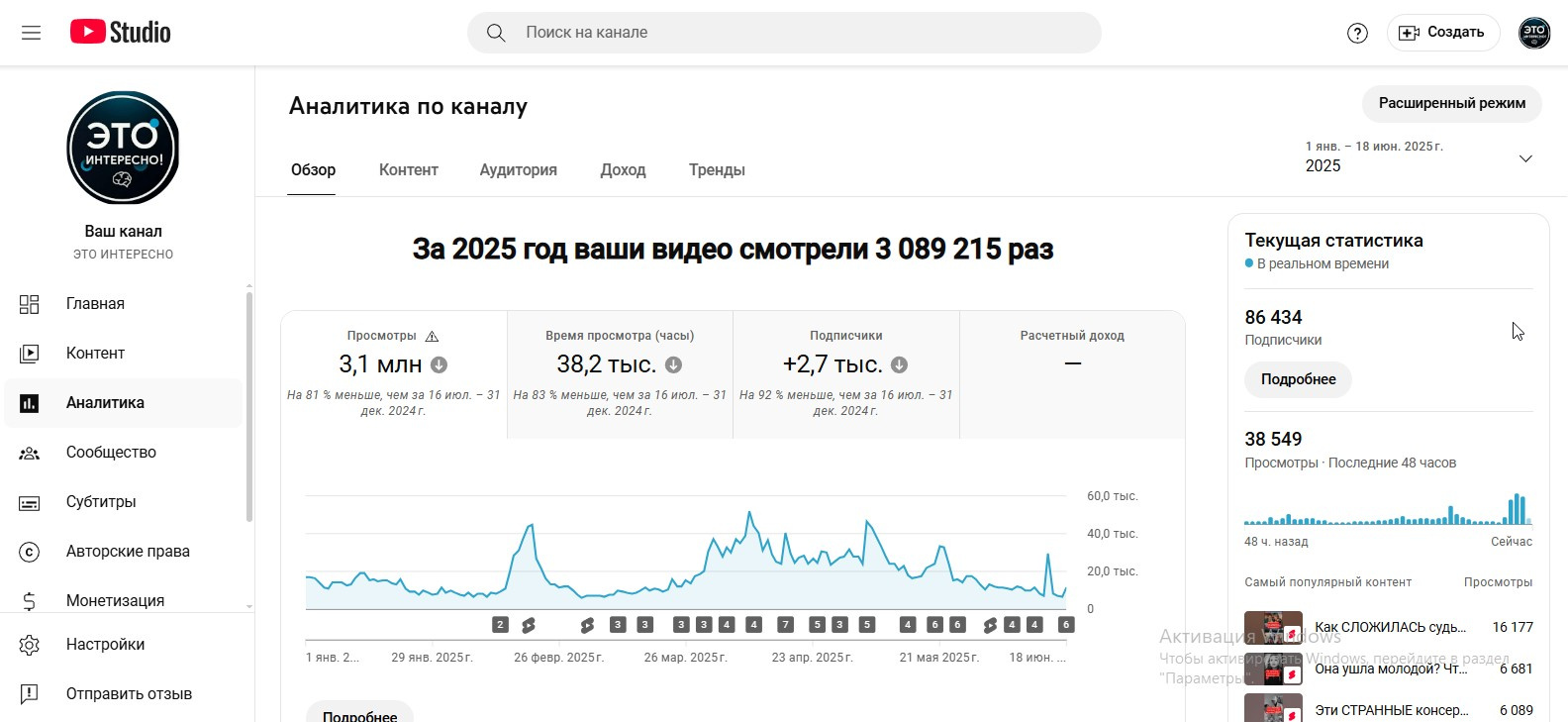Click the timeline marker labeled 2
This screenshot has width=1568, height=722.
coord(500,625)
